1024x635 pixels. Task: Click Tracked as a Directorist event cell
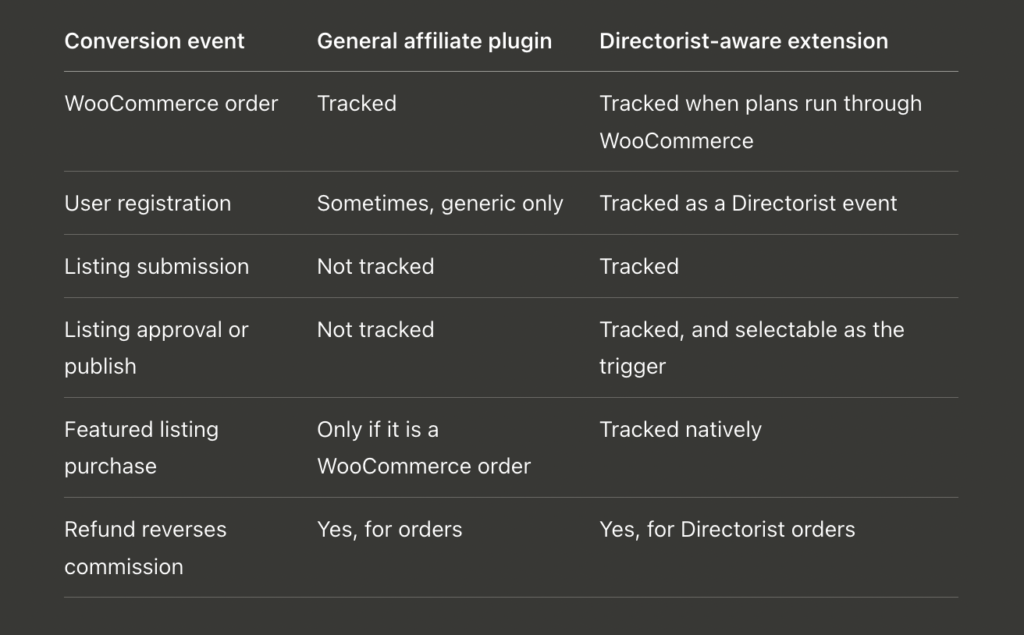748,203
